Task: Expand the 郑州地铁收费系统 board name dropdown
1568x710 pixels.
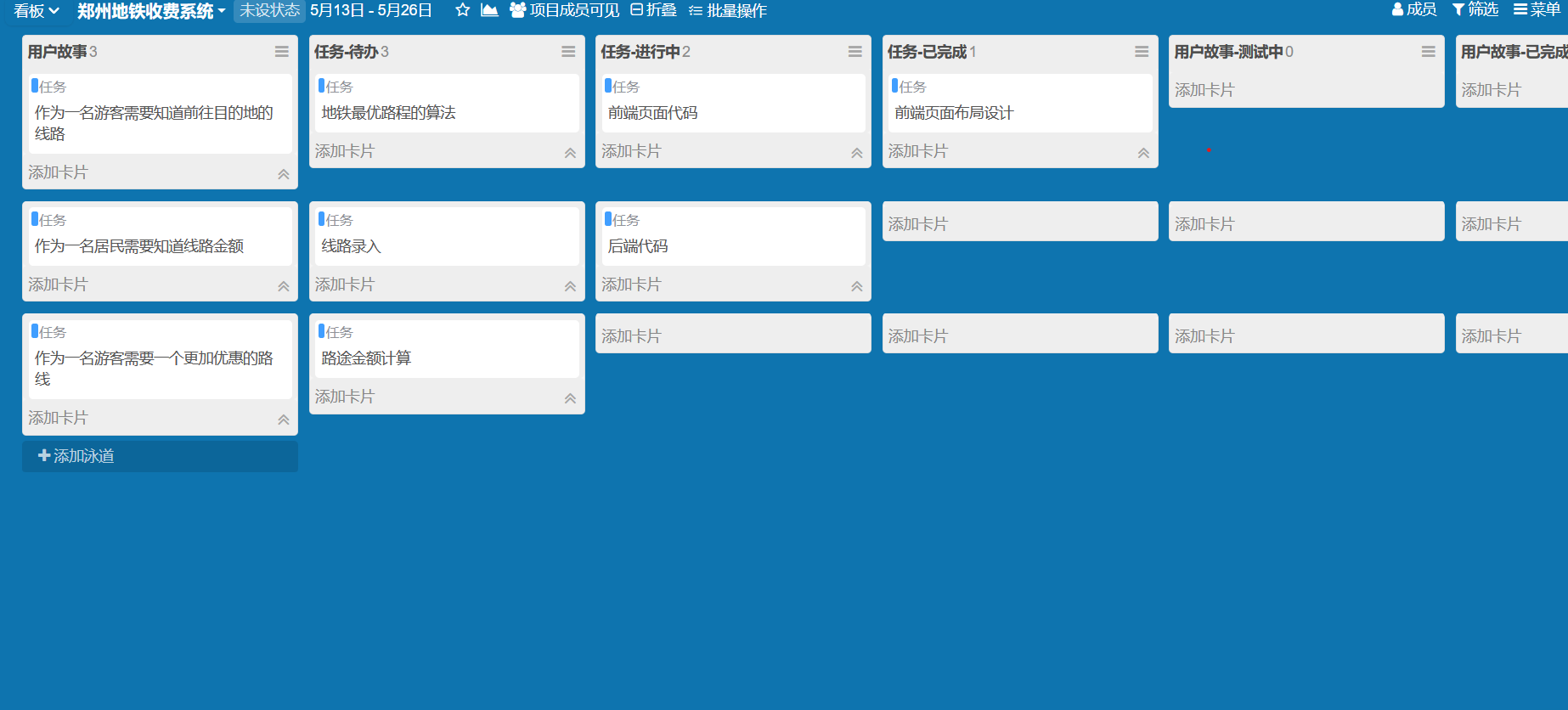Action: [151, 11]
